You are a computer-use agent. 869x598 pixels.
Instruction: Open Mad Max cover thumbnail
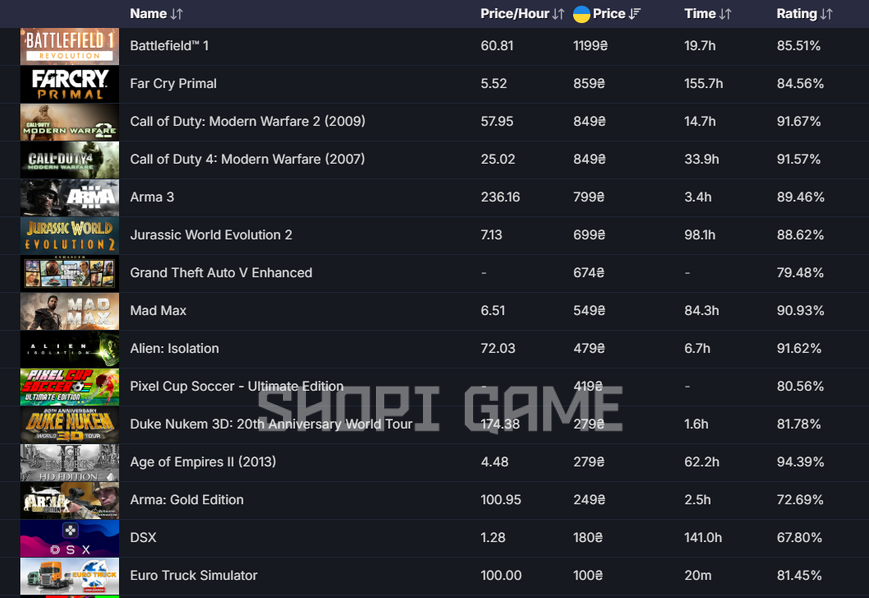click(x=70, y=311)
